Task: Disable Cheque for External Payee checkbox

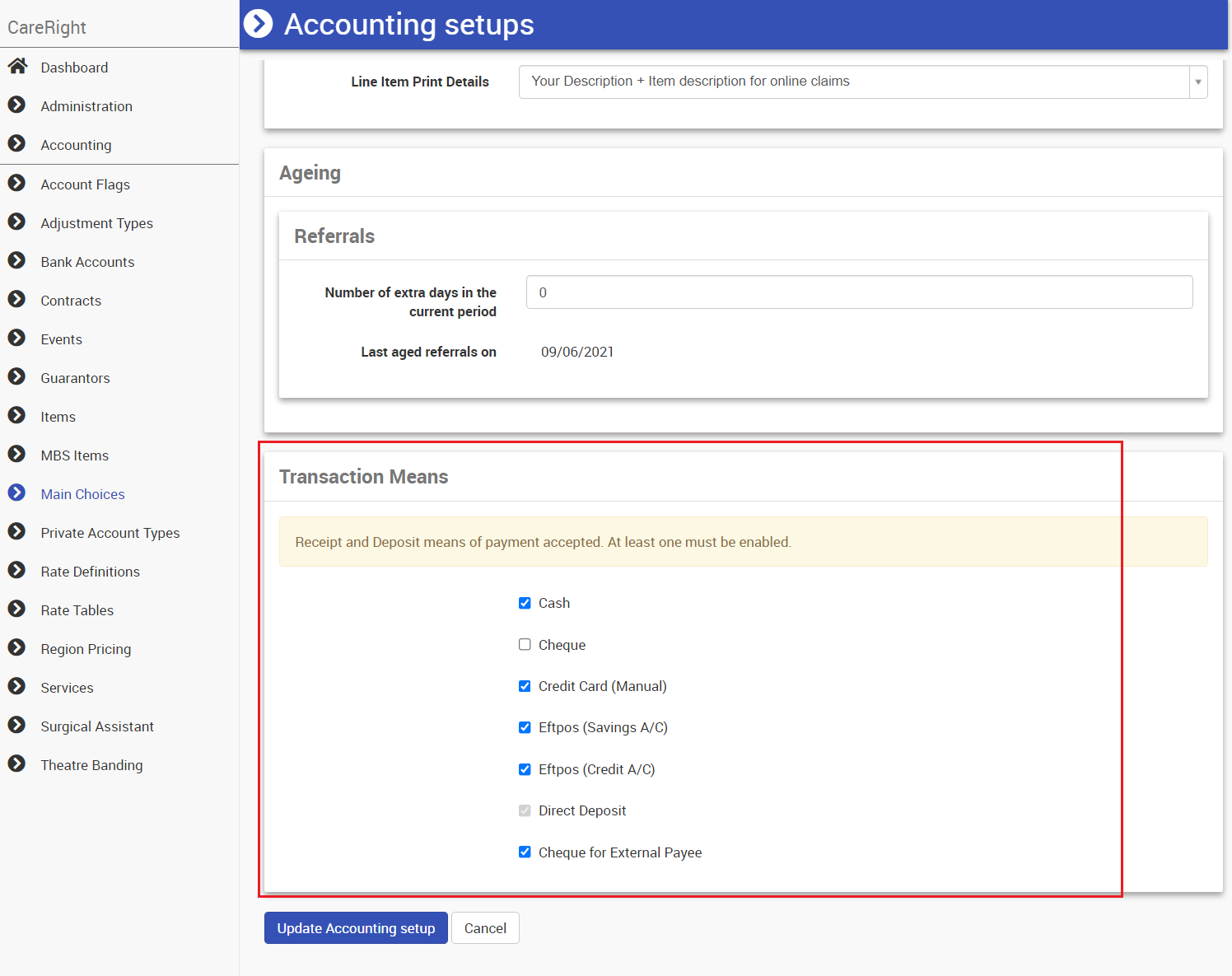Action: click(x=525, y=852)
